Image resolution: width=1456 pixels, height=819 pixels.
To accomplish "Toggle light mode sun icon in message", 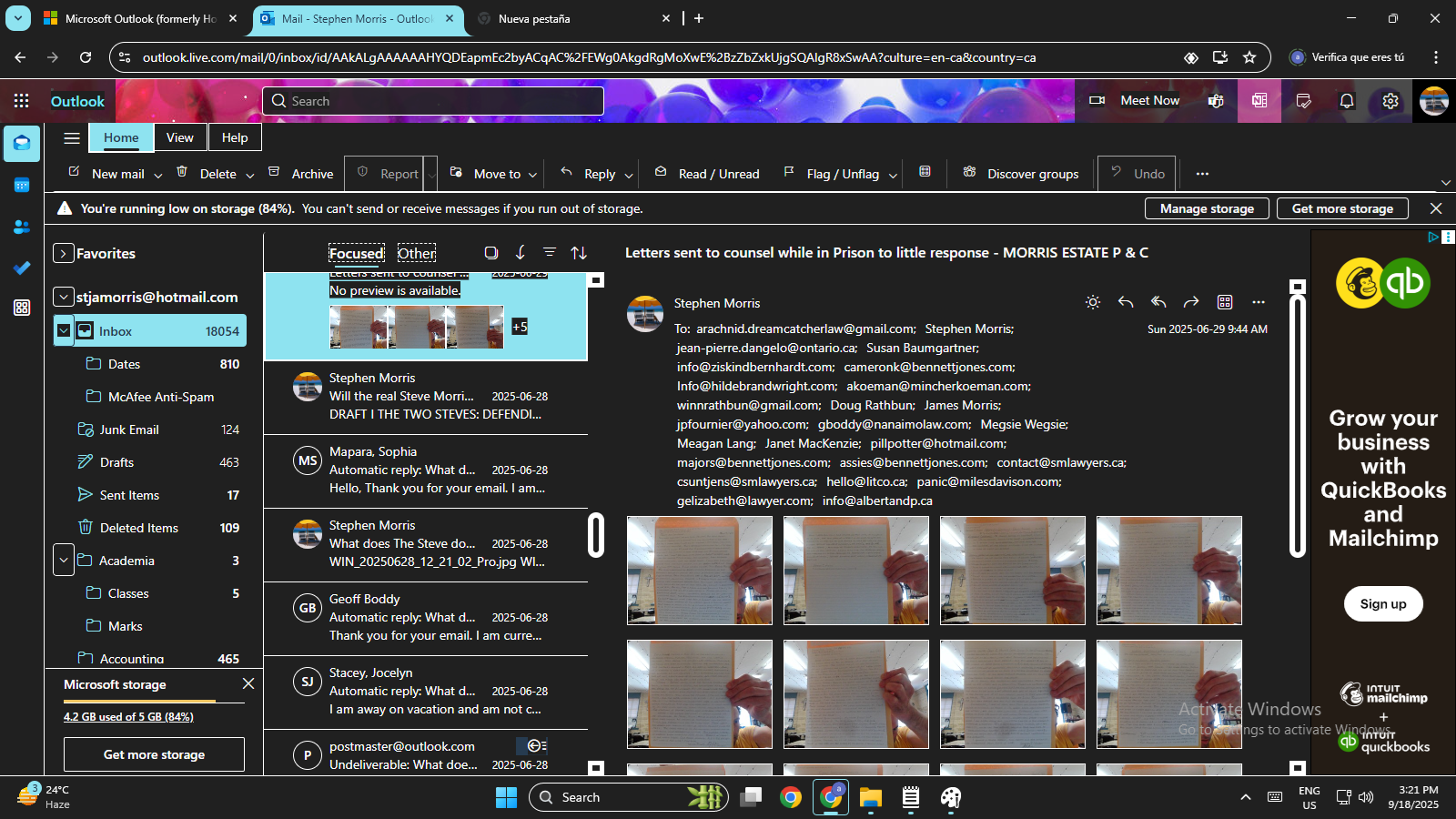I will pos(1093,302).
